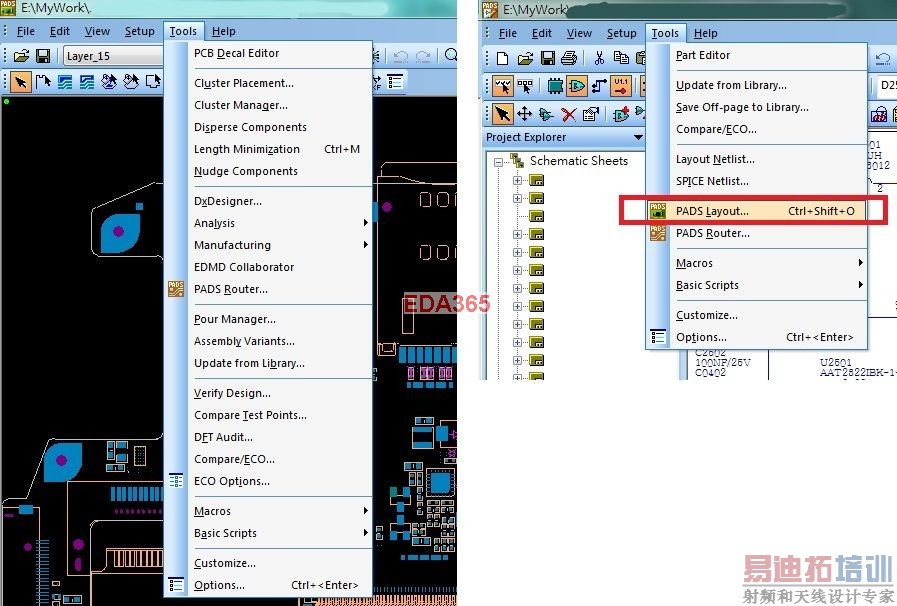Click Save disk icon in PCB layout window
The image size is (897, 606).
tap(43, 56)
